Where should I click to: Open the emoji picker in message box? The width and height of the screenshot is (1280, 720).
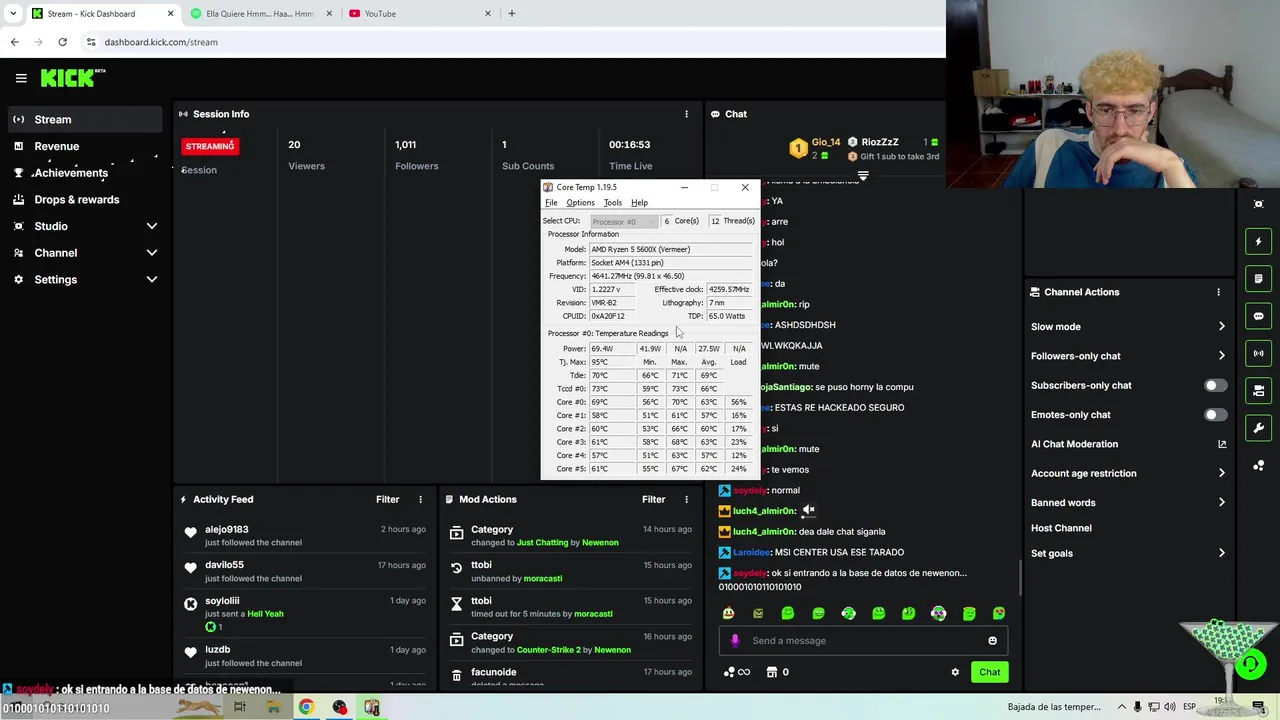992,641
